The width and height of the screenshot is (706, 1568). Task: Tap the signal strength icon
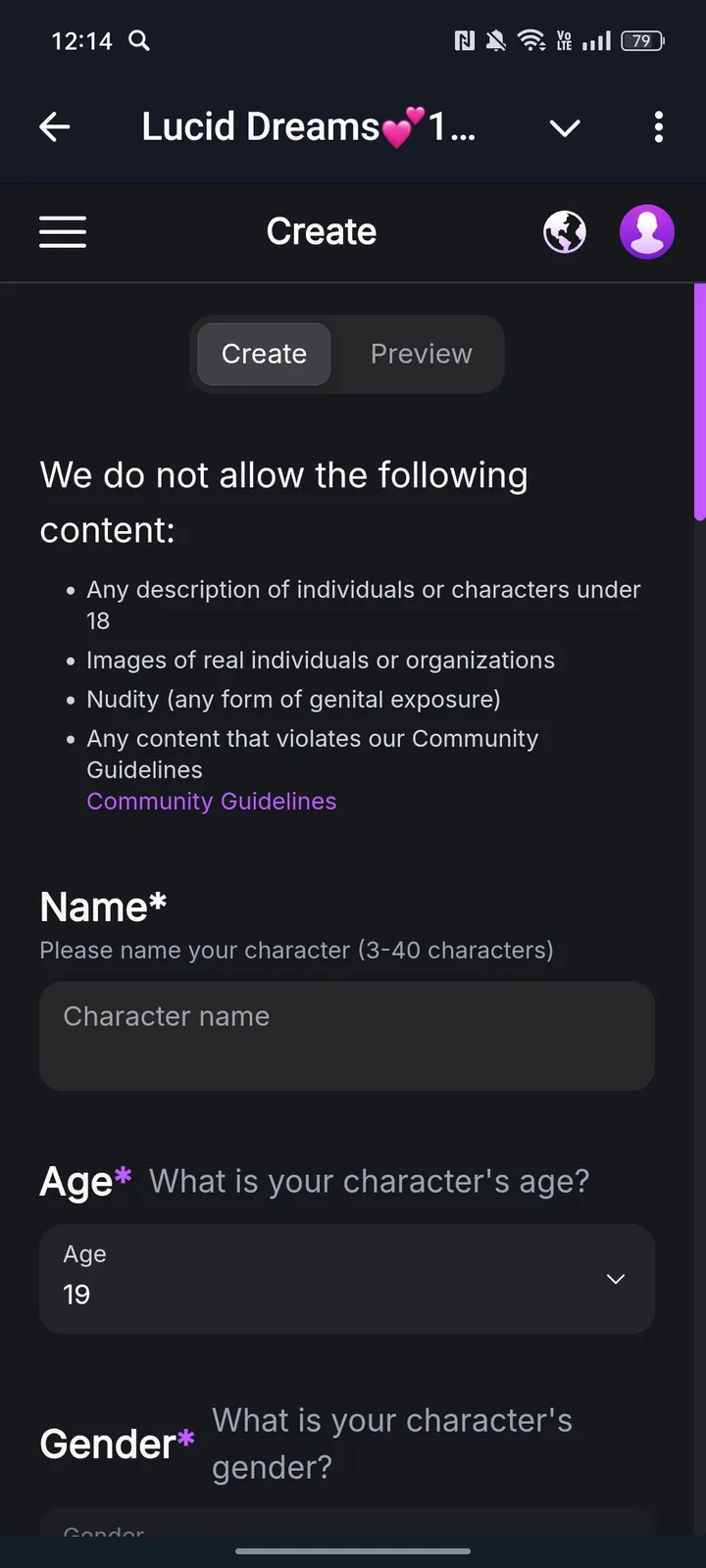[596, 40]
